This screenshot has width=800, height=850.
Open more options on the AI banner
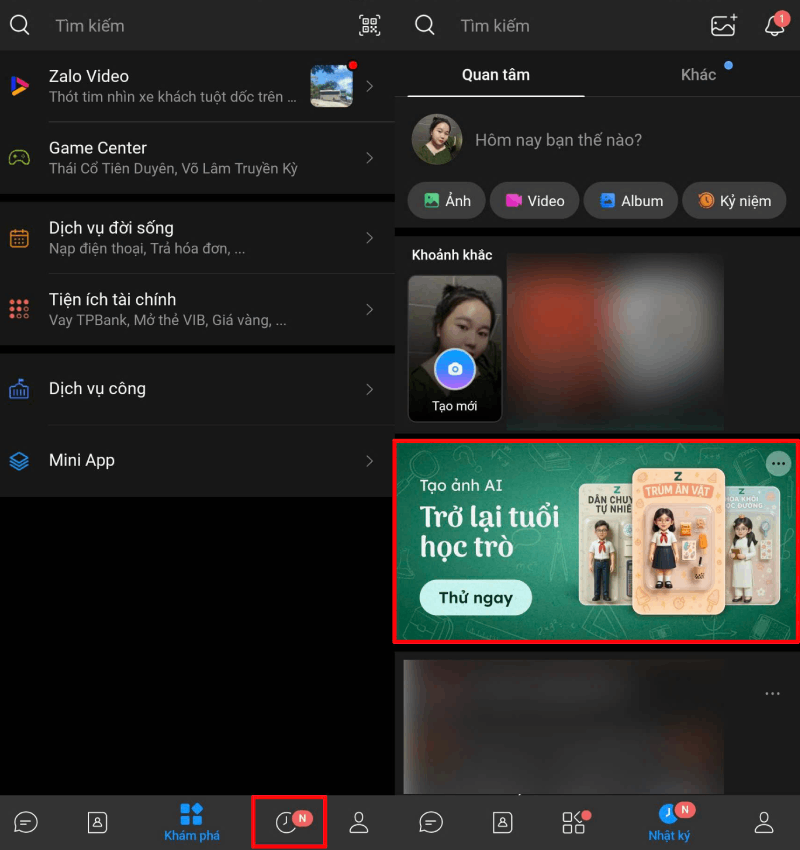778,464
